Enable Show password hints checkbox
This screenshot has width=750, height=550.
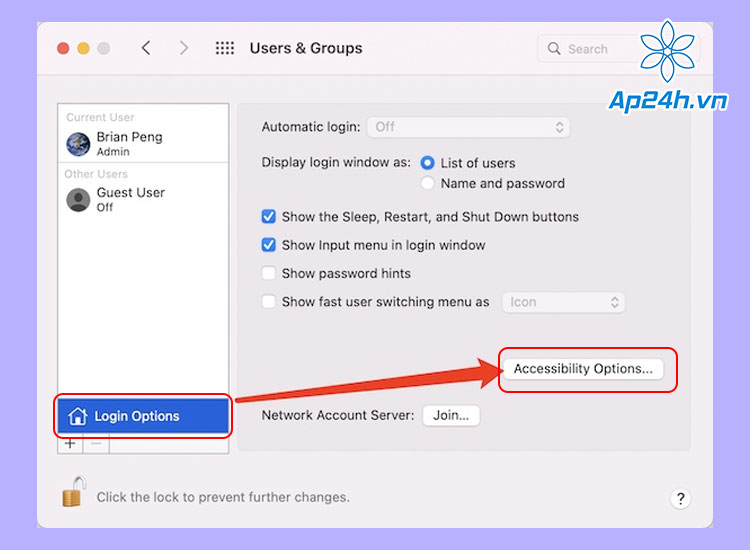(268, 273)
